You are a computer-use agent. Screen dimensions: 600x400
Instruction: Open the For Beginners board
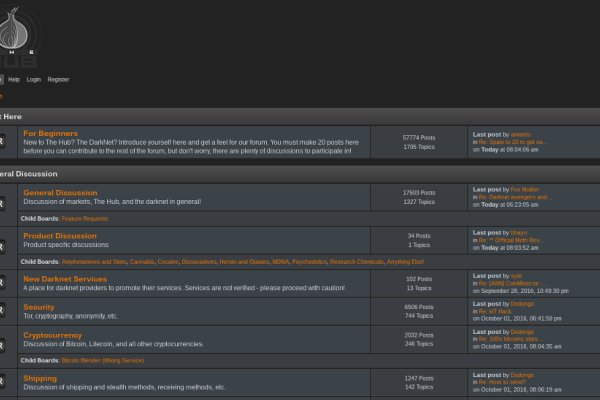coord(50,133)
